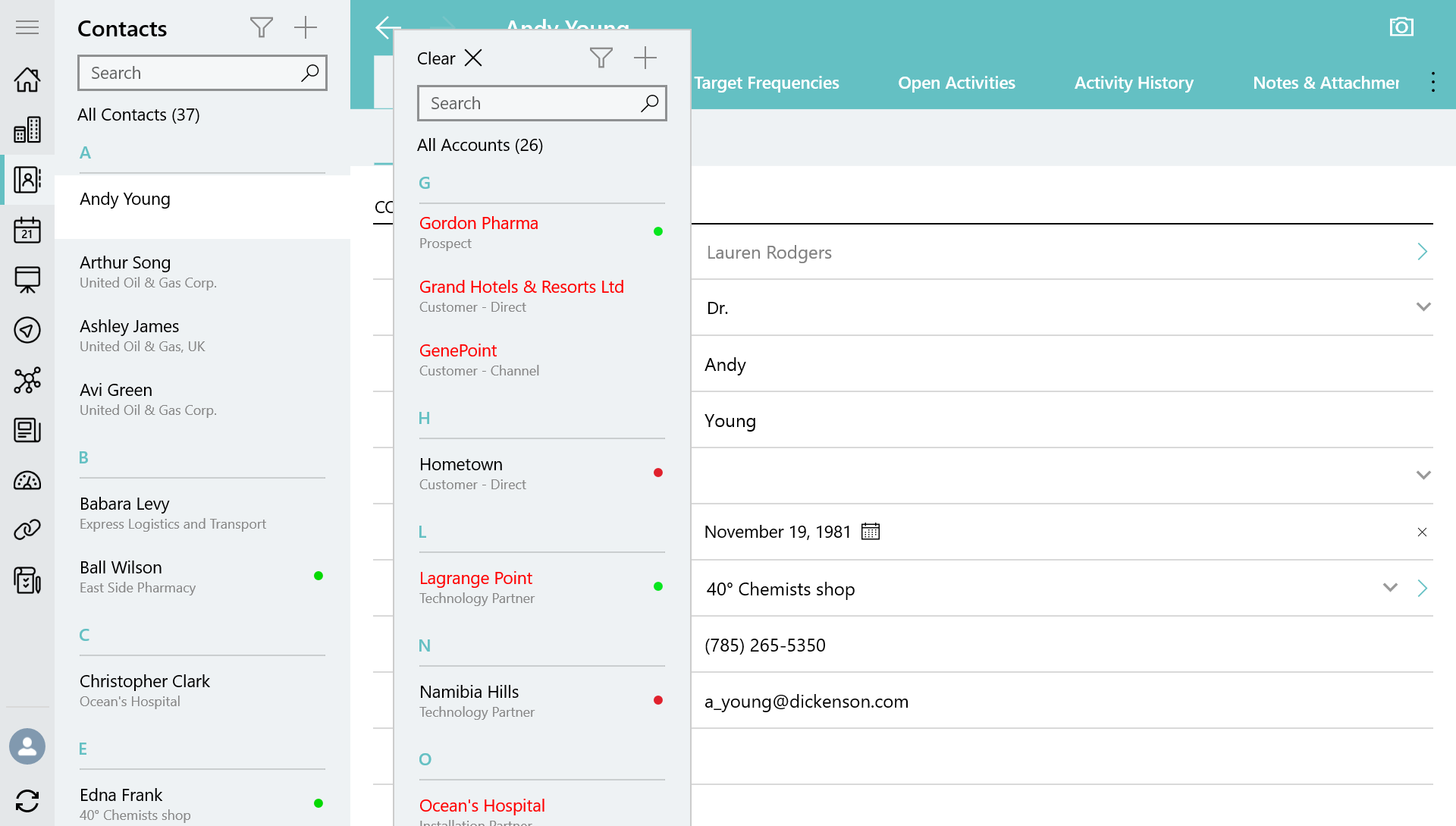Open Calendar icon in sidebar

pos(27,230)
